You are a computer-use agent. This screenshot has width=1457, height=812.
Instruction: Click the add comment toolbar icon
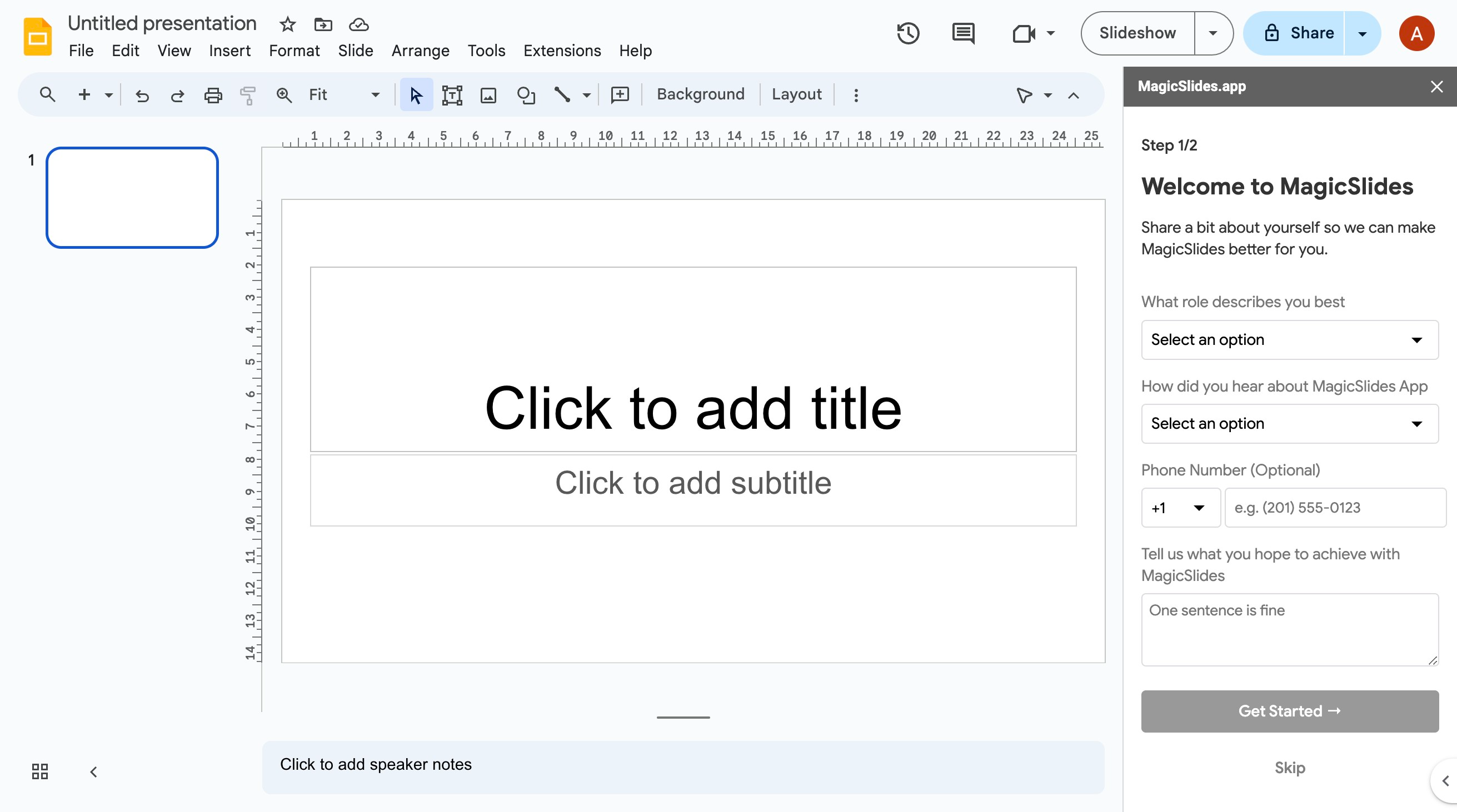(x=620, y=95)
